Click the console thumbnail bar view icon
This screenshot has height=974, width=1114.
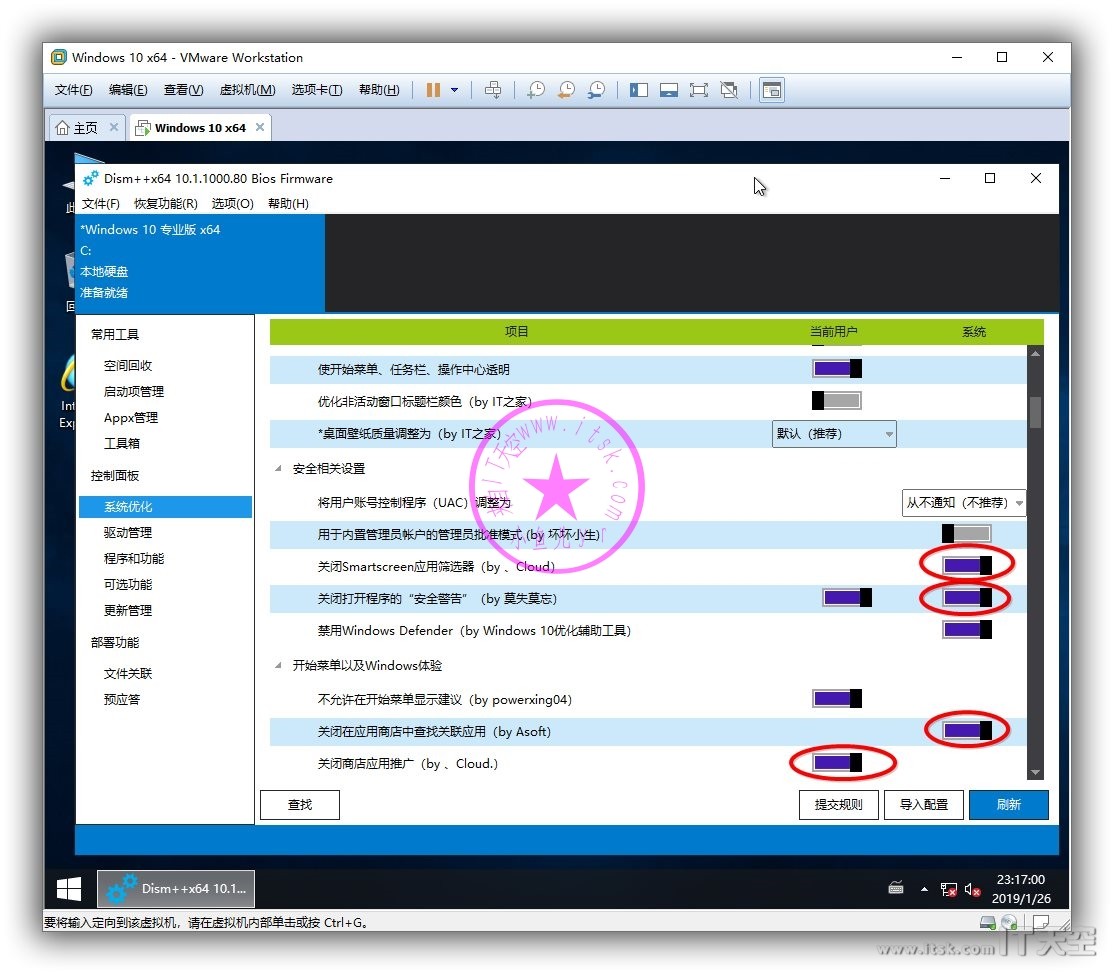click(x=669, y=90)
